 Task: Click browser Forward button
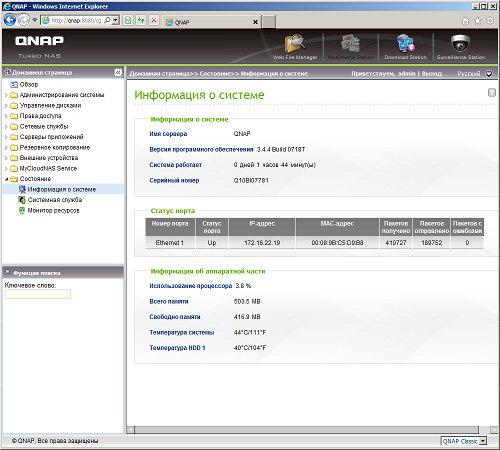tap(24, 21)
